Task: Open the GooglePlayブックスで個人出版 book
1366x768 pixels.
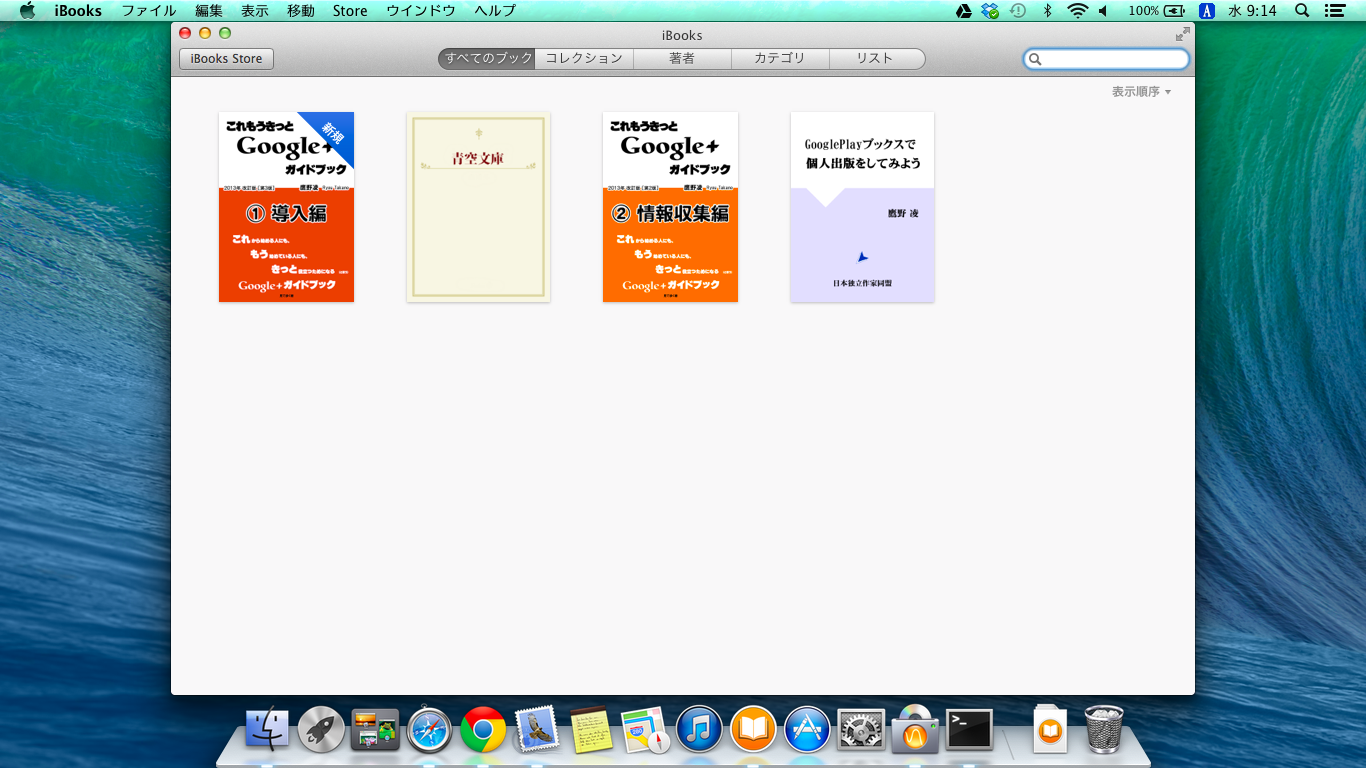Action: (862, 207)
